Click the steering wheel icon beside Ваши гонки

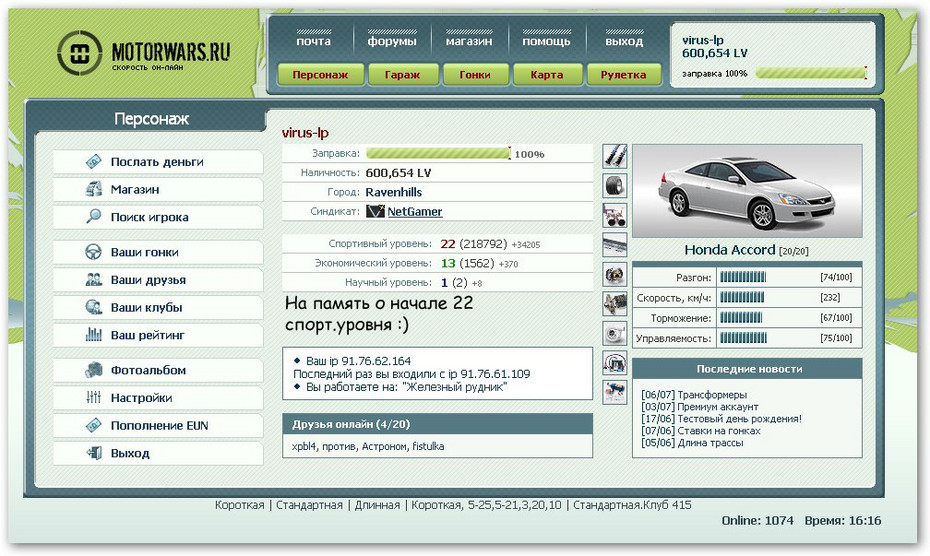[94, 252]
